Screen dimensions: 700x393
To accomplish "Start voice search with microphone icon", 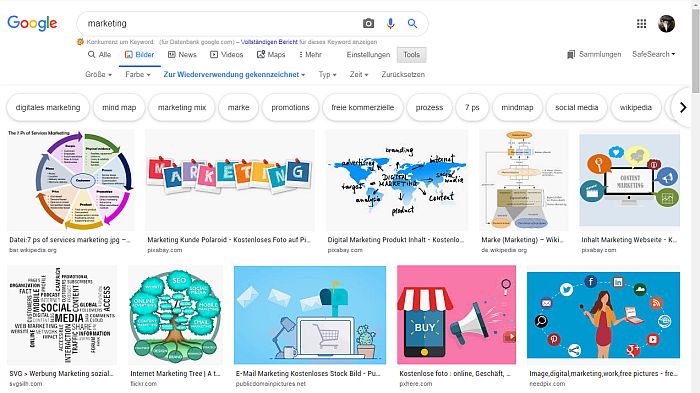I will tap(391, 23).
